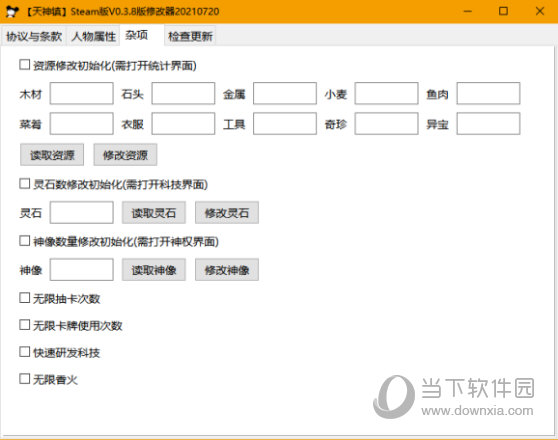This screenshot has height=440, width=558.
Task: Click the 读取神像 button
Action: click(x=154, y=270)
